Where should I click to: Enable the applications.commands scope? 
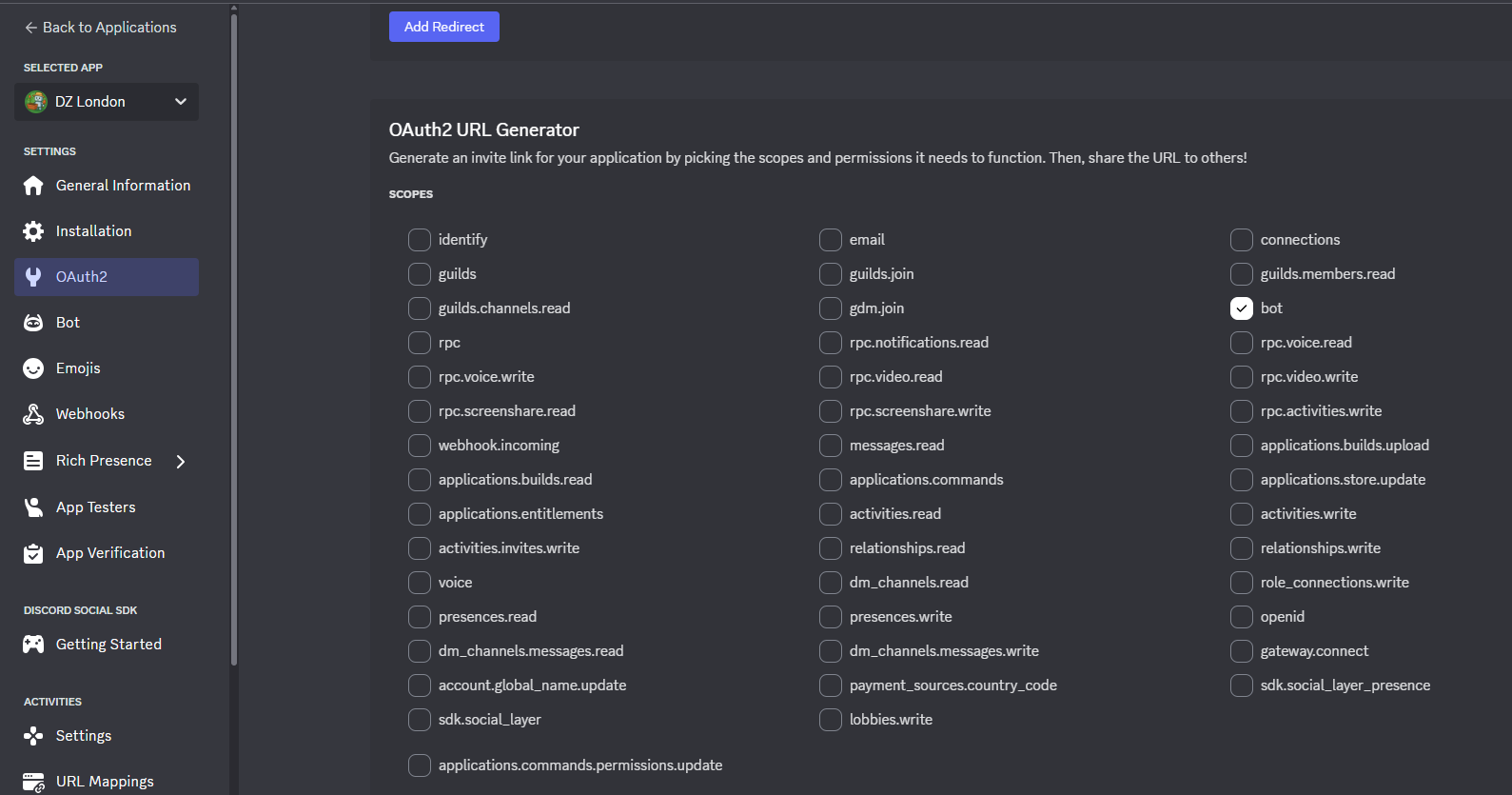[831, 480]
